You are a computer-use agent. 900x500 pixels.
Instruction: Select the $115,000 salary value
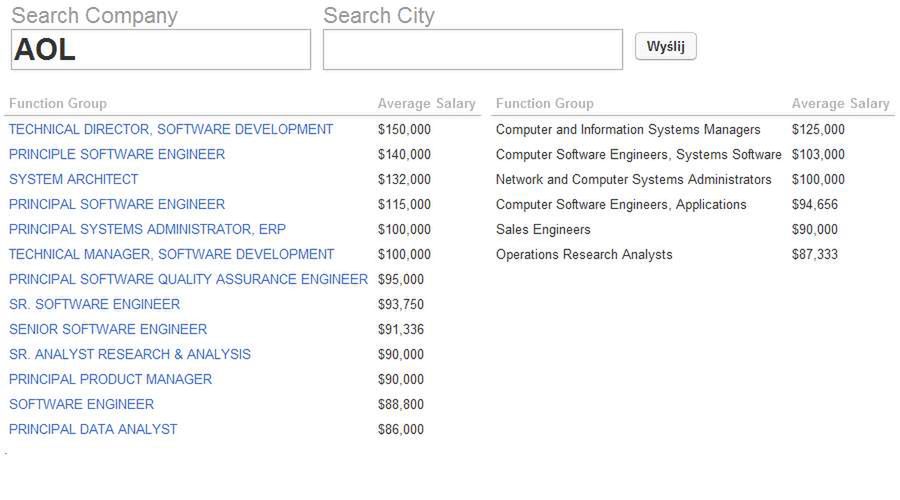pyautogui.click(x=404, y=204)
